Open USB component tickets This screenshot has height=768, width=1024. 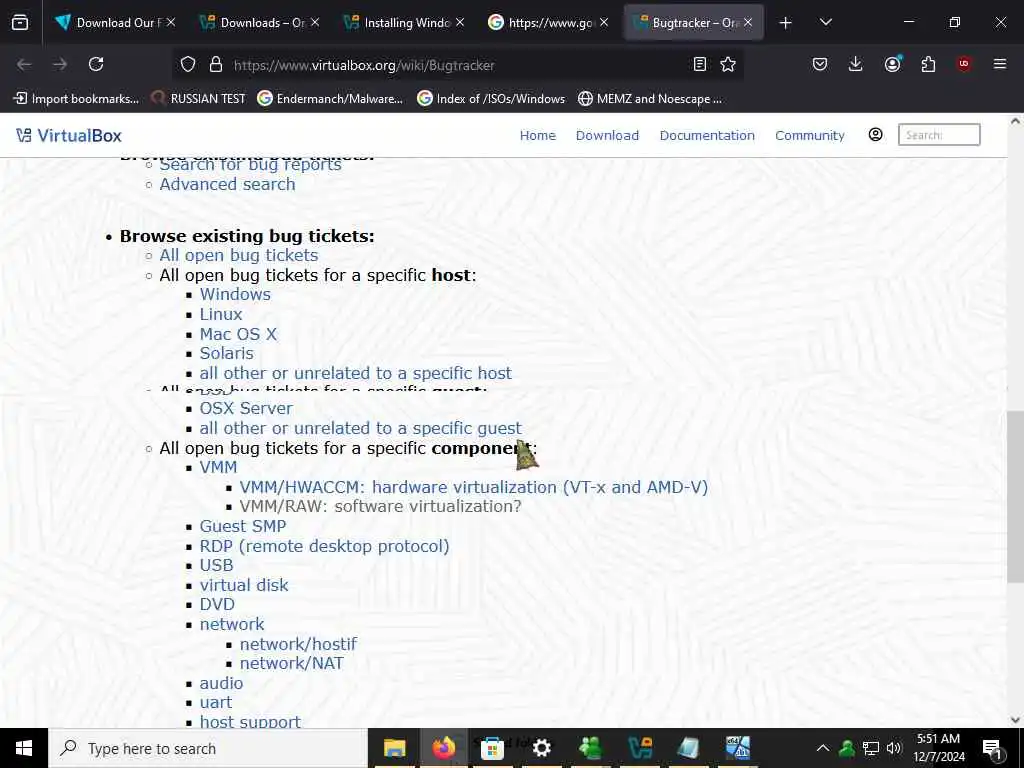(217, 566)
